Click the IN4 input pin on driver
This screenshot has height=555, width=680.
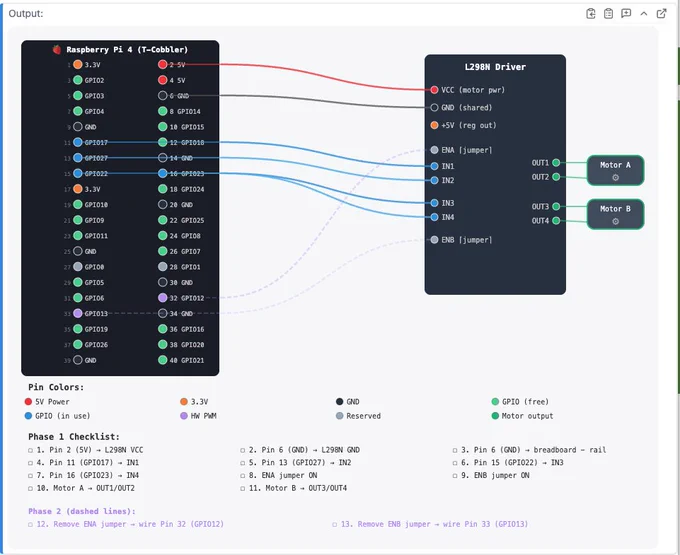434,217
